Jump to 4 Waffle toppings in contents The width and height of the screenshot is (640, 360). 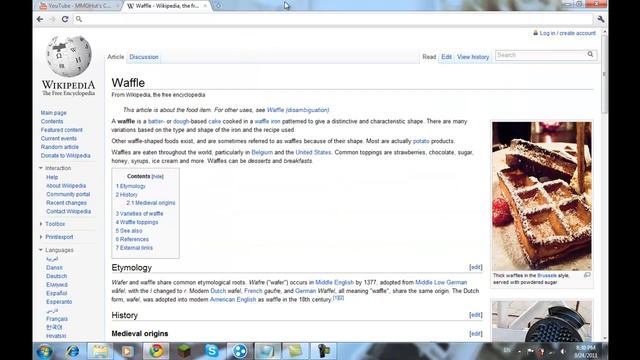[x=137, y=222]
